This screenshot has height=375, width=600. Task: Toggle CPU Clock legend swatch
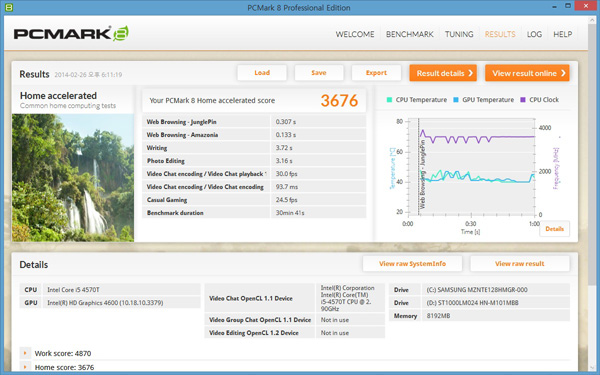point(523,100)
